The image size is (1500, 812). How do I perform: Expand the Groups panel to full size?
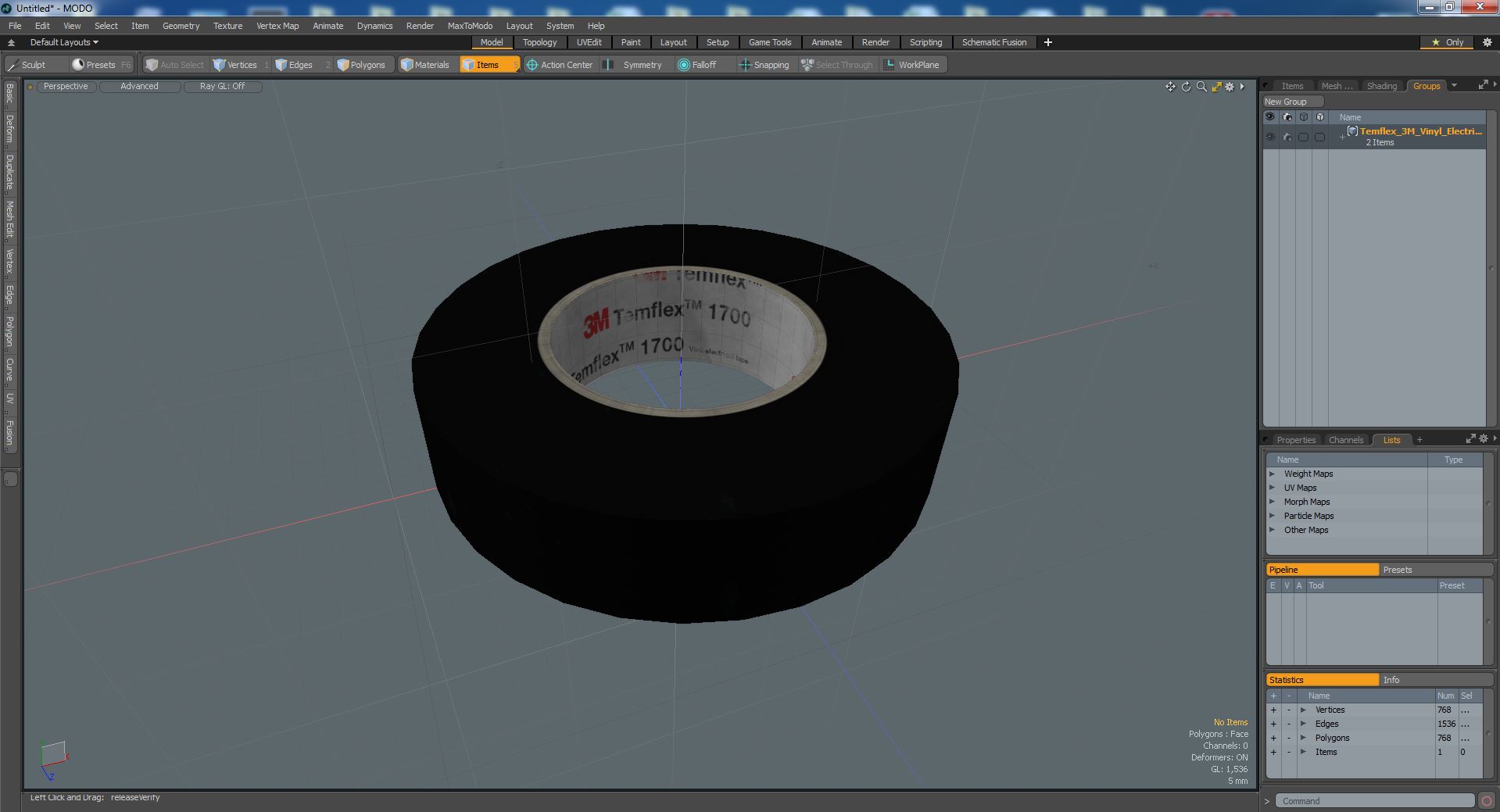click(x=1483, y=85)
